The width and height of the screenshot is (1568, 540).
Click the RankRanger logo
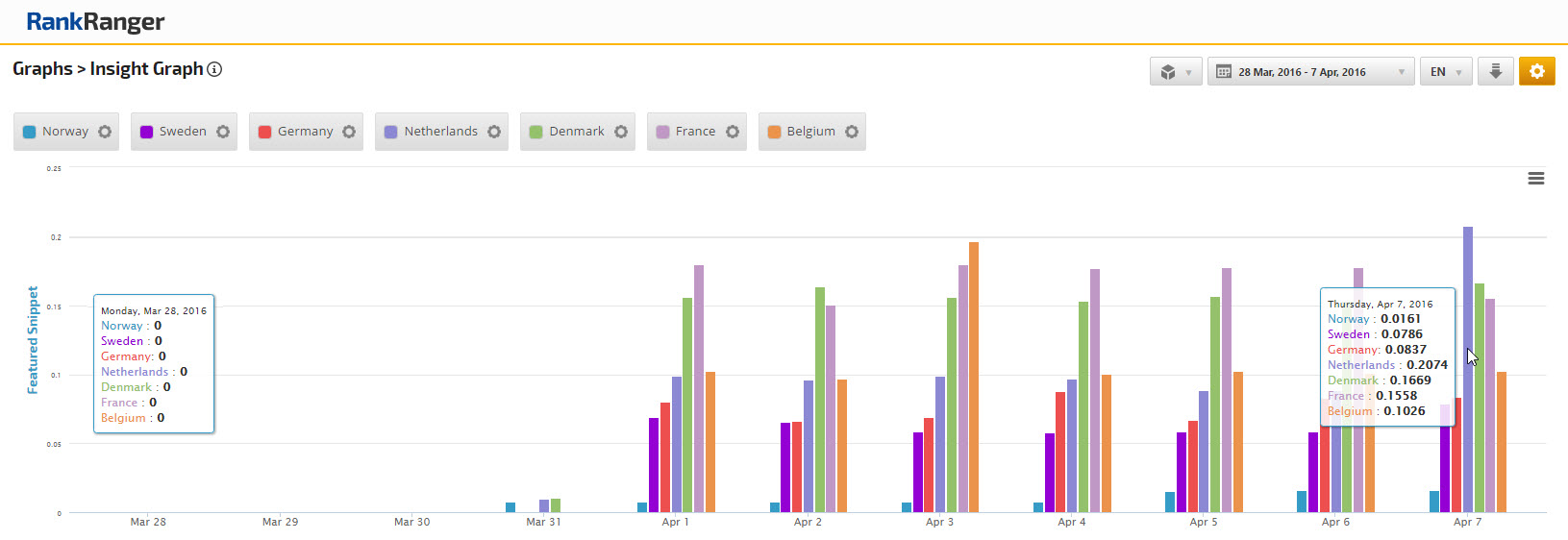(x=95, y=21)
